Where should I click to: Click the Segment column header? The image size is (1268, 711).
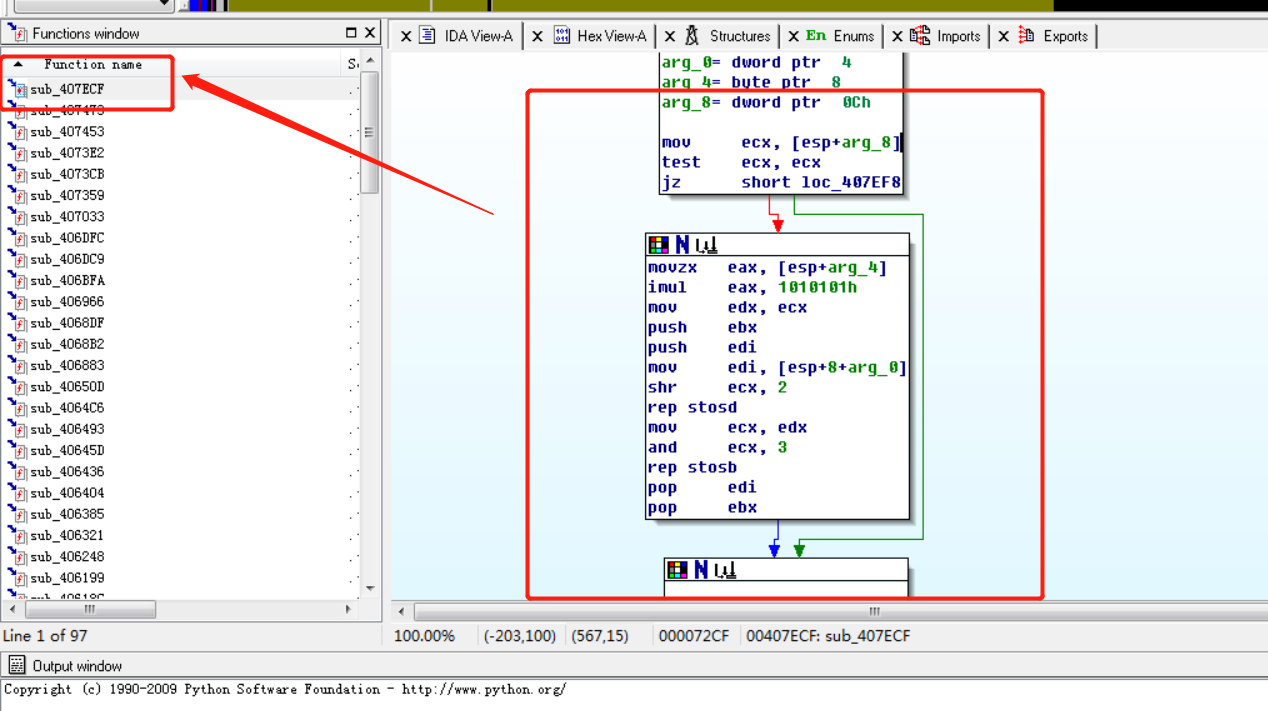click(353, 64)
